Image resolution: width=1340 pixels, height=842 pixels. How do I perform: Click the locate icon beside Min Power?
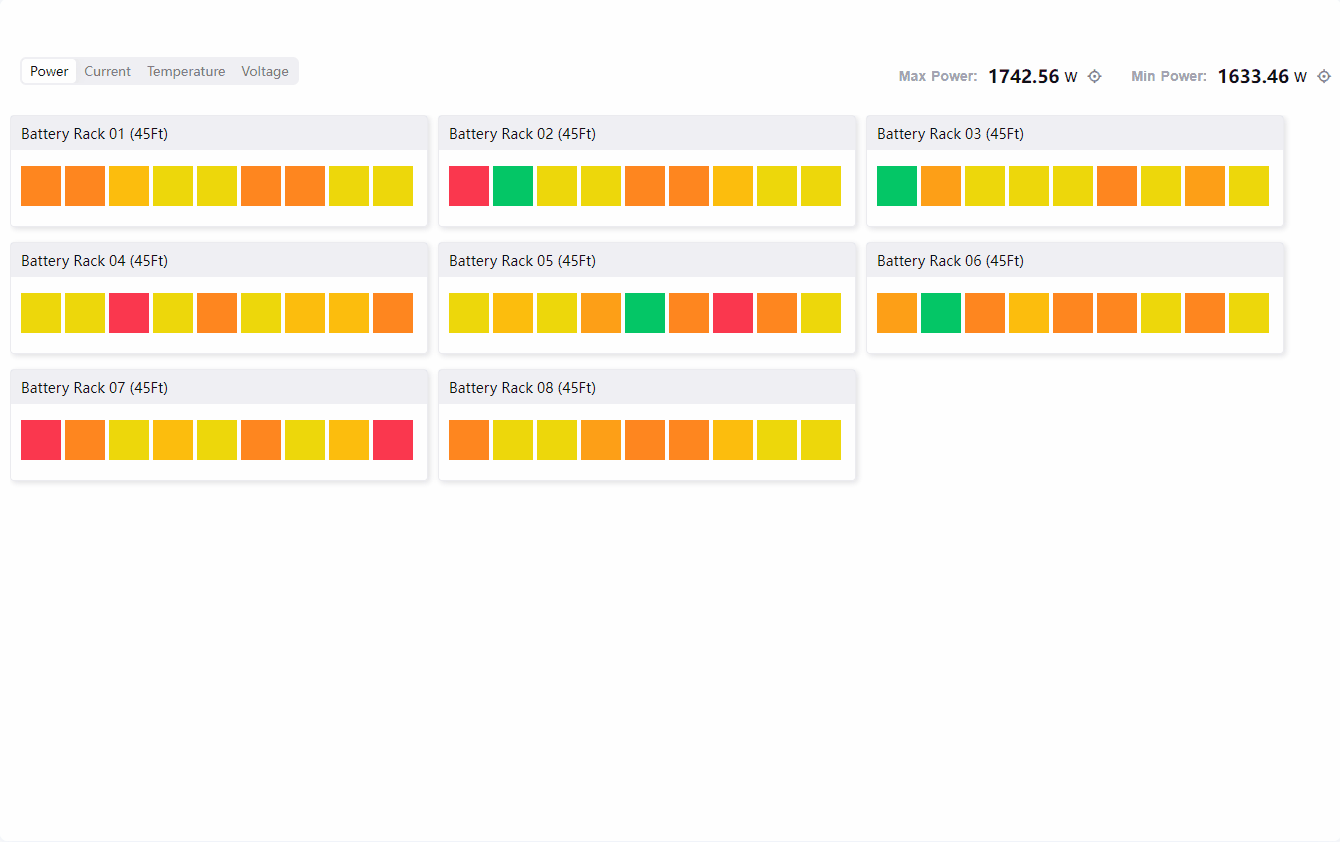point(1324,76)
